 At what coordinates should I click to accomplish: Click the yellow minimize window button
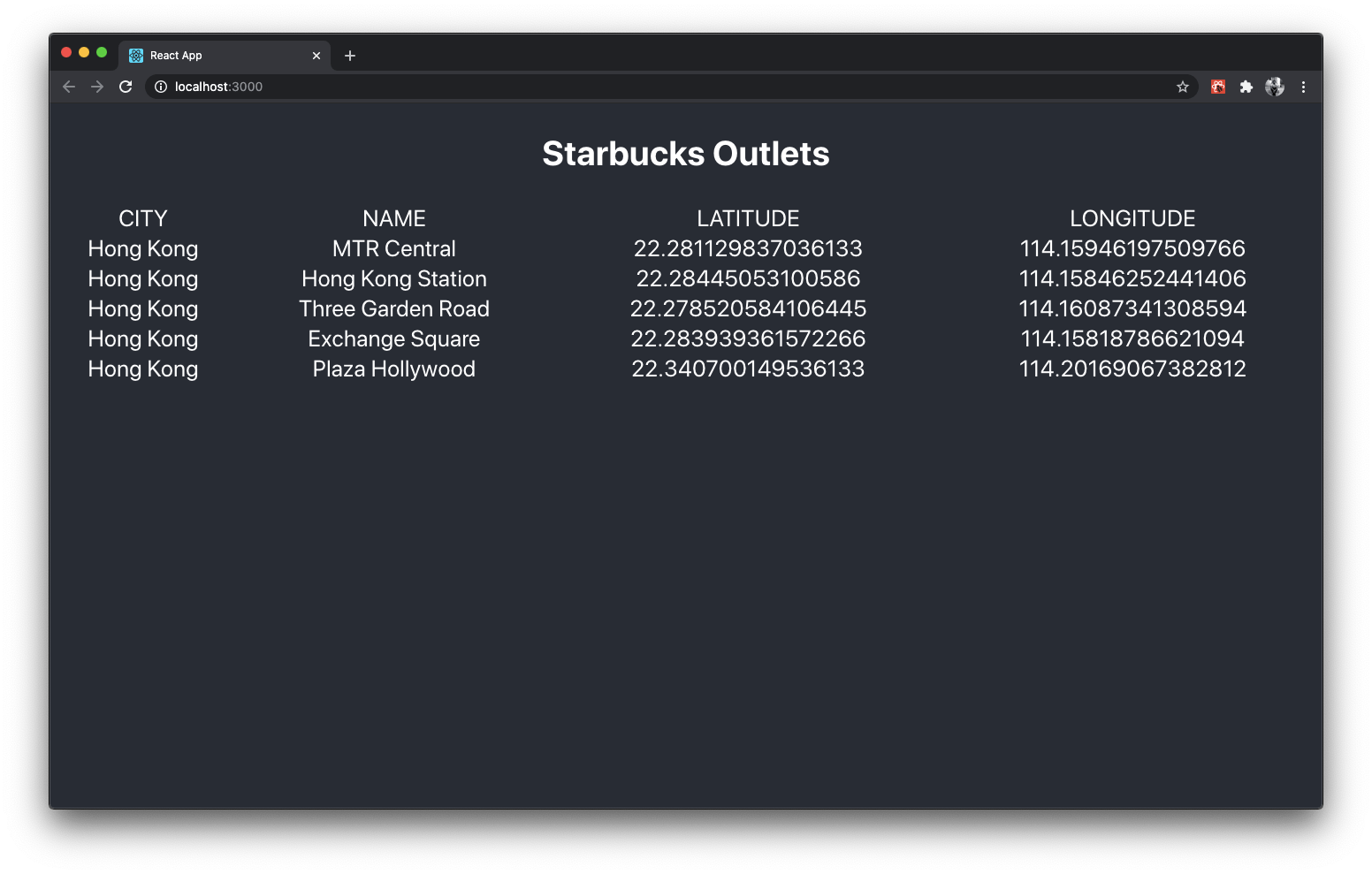click(84, 53)
